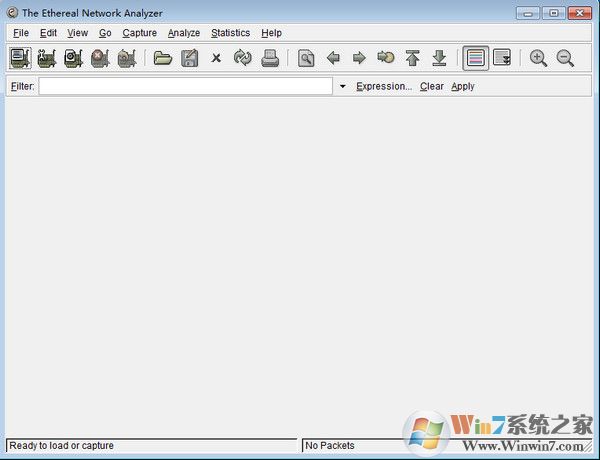The height and width of the screenshot is (460, 600).
Task: Open the list of capture interfaces
Action: [20, 58]
